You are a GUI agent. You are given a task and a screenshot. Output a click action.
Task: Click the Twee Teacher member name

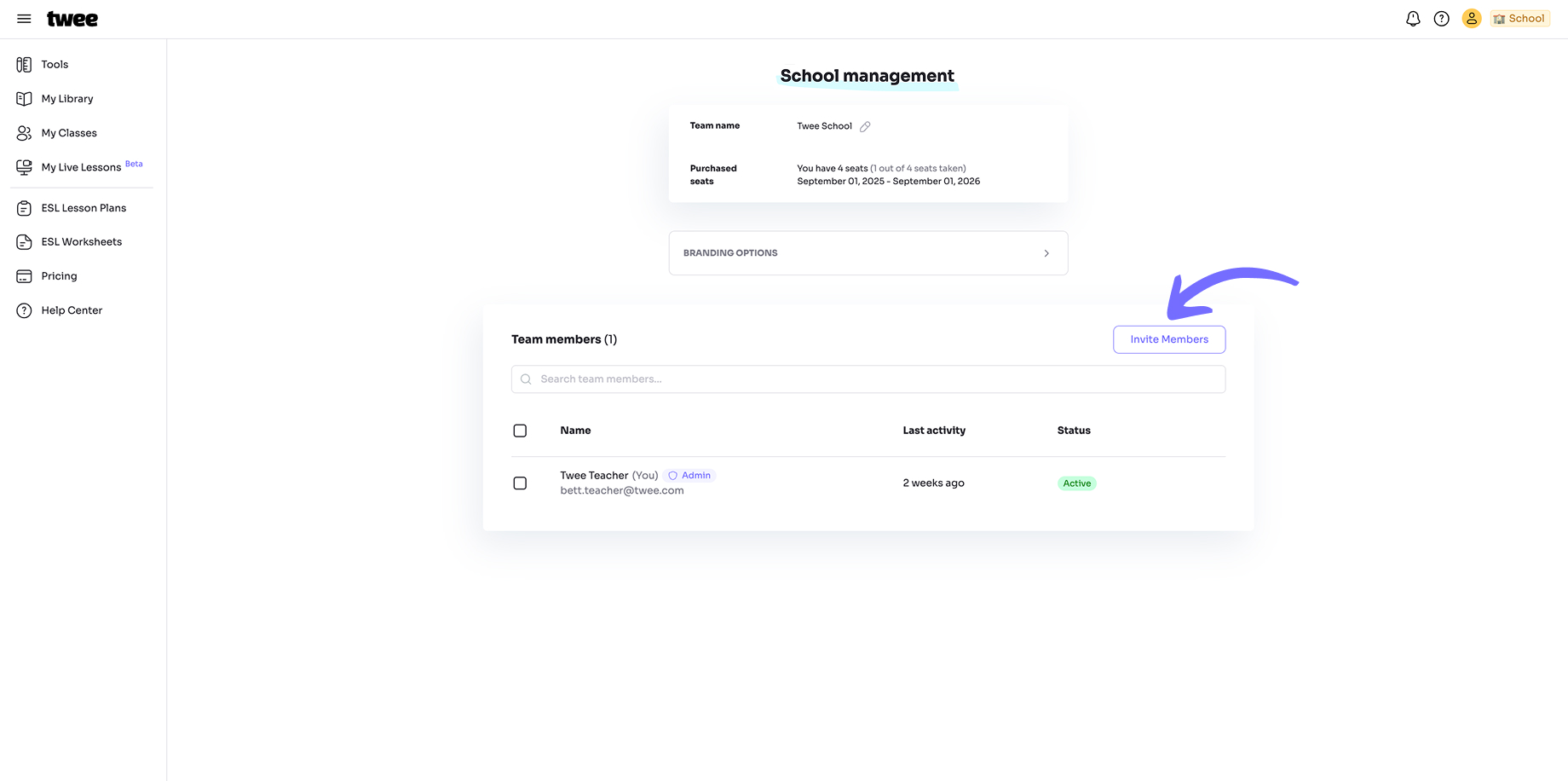tap(594, 476)
